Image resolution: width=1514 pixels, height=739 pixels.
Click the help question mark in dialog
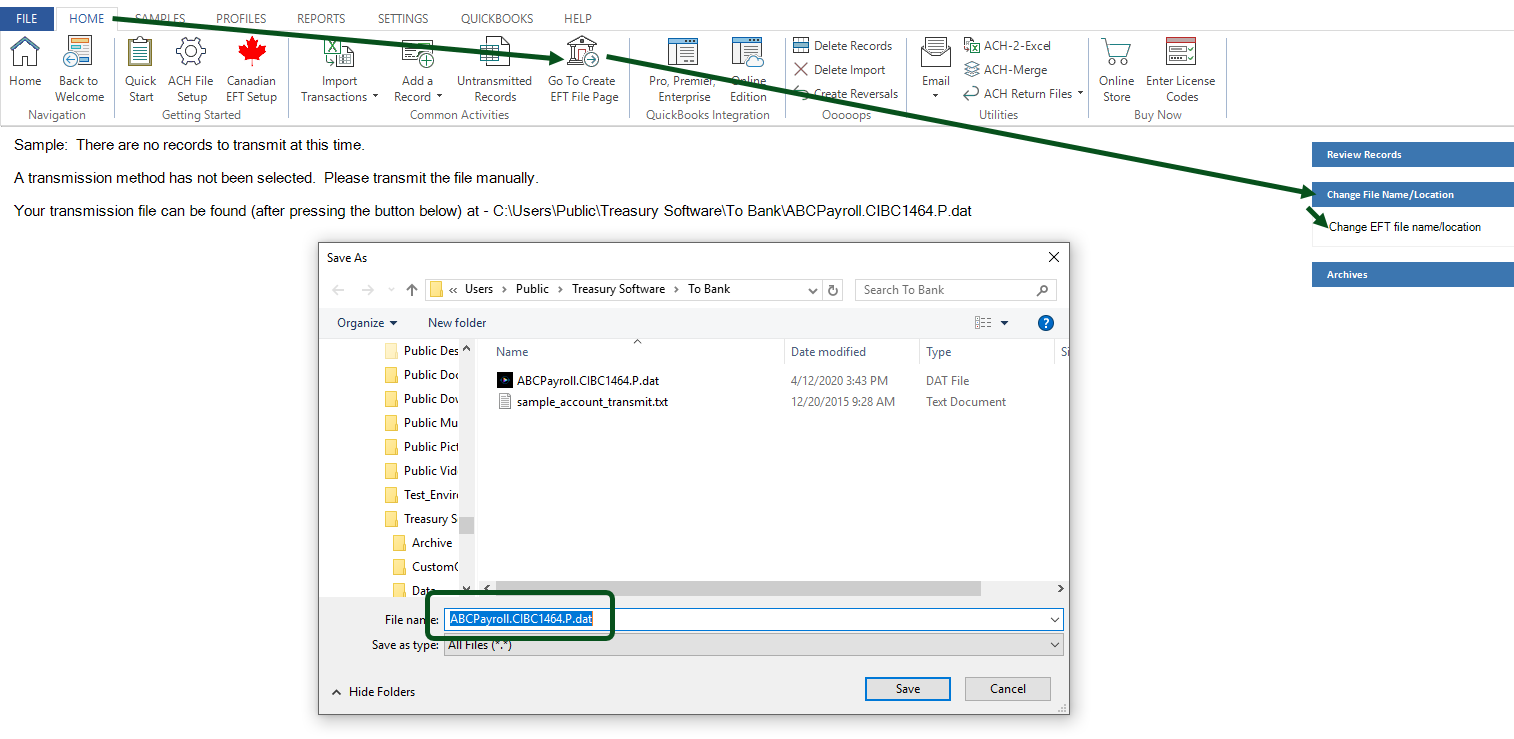pyautogui.click(x=1045, y=323)
